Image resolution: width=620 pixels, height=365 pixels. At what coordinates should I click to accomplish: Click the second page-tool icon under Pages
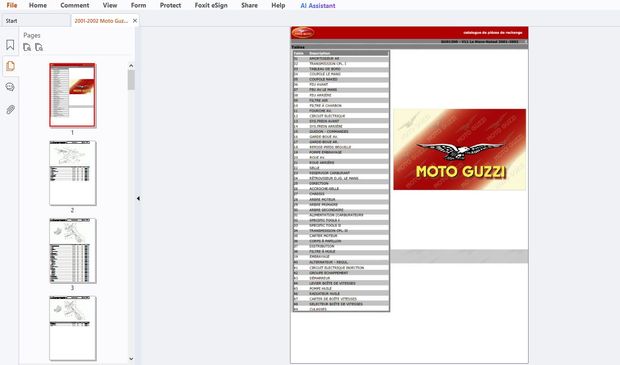point(39,47)
